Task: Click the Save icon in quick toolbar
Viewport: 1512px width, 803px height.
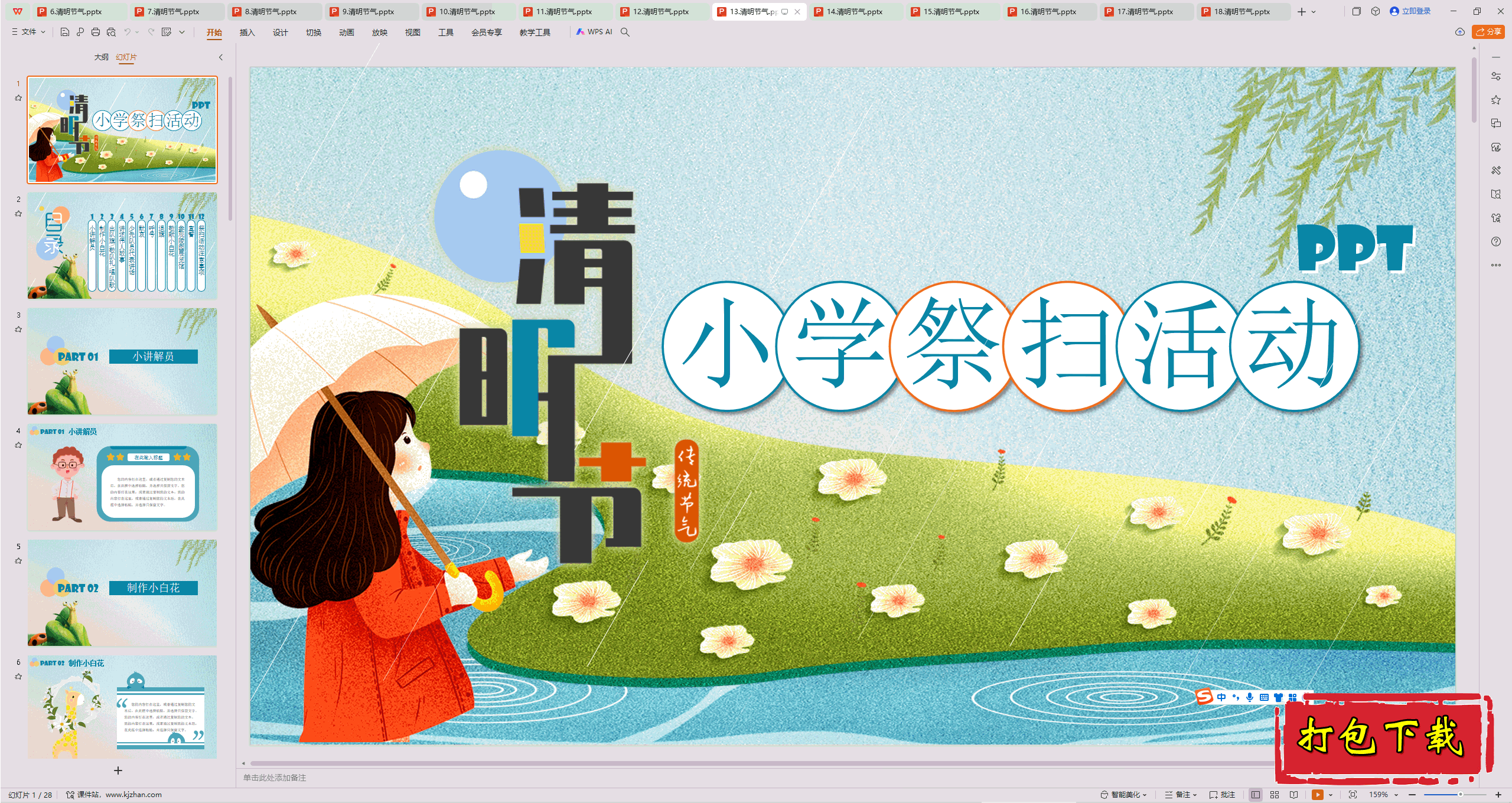Action: (x=65, y=32)
